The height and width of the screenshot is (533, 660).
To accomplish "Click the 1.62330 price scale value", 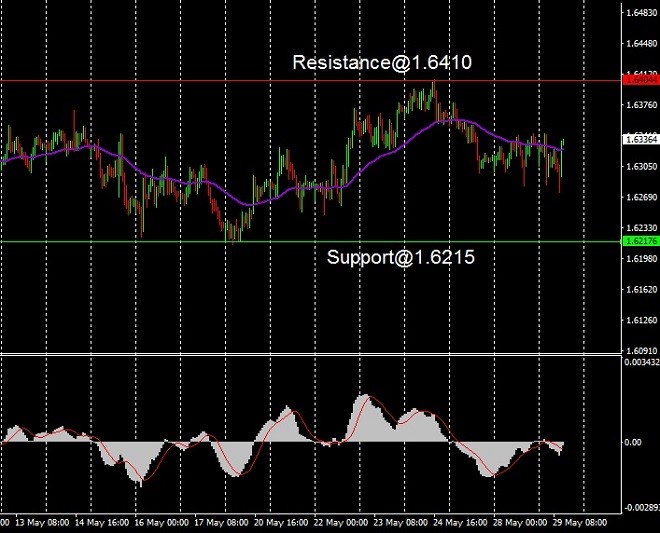I will tap(642, 228).
